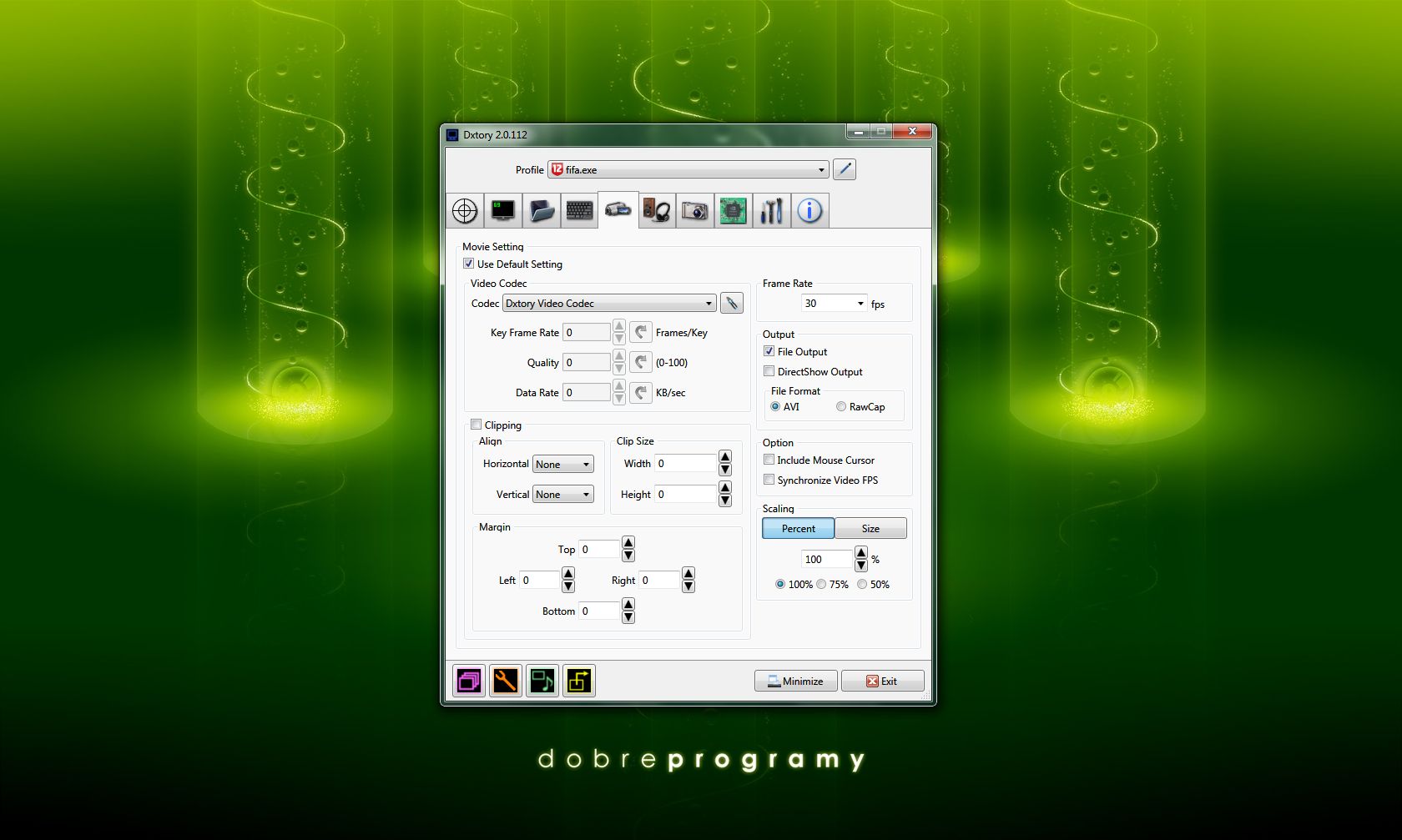Click the Margin Right input field
Image resolution: width=1402 pixels, height=840 pixels.
[x=660, y=580]
